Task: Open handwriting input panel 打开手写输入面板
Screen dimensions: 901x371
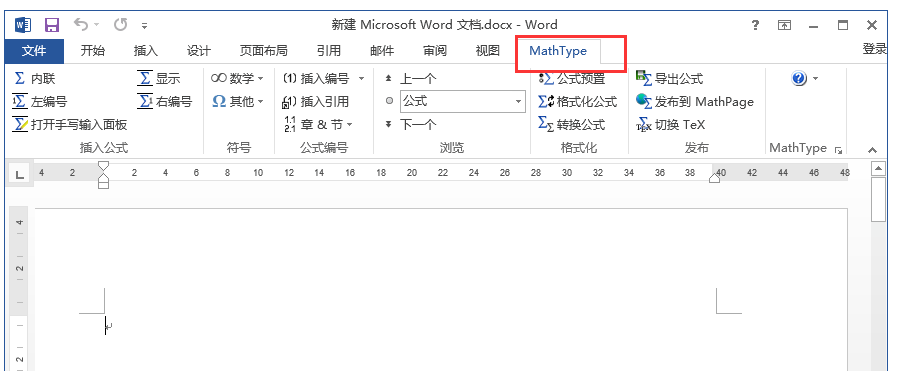Action: pyautogui.click(x=70, y=125)
